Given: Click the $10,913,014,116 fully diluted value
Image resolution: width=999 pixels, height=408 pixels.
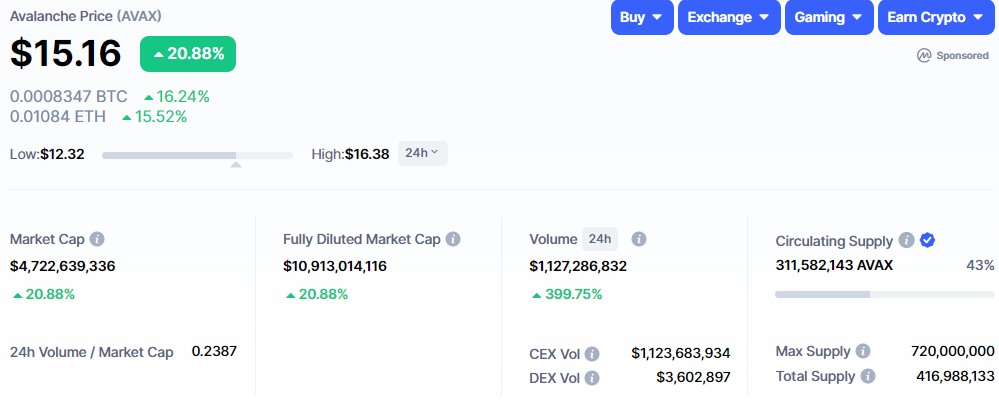Looking at the screenshot, I should click(335, 266).
